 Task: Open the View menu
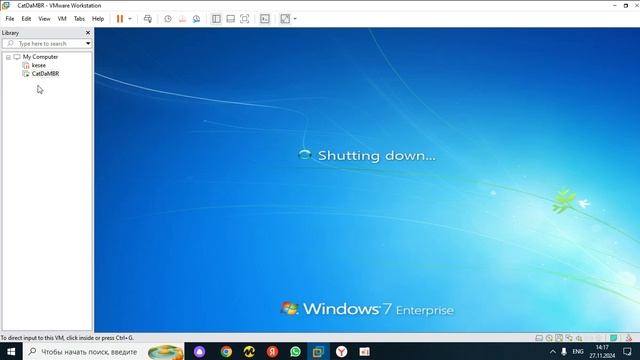(x=44, y=19)
